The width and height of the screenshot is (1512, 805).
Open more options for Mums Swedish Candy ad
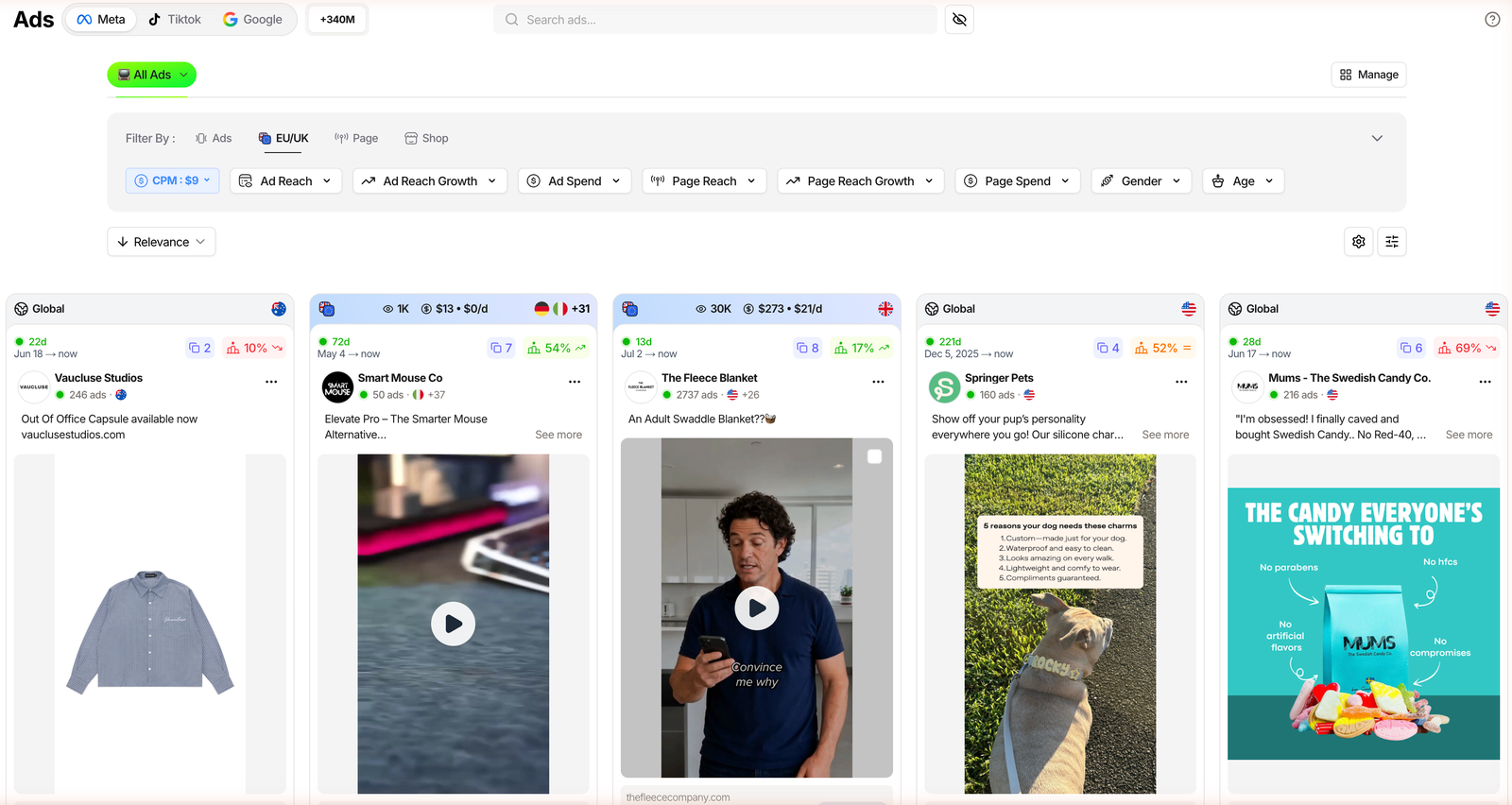1485,382
